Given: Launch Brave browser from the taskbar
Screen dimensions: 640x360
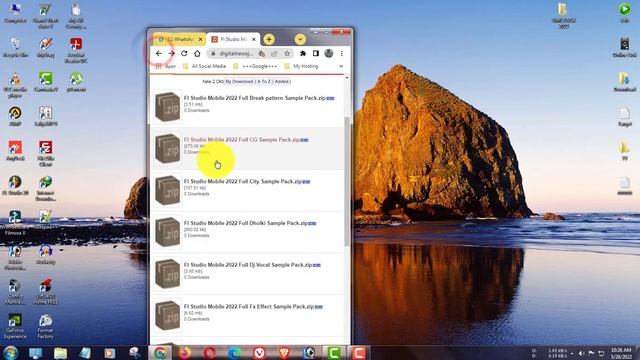Looking at the screenshot, I should tap(284, 353).
